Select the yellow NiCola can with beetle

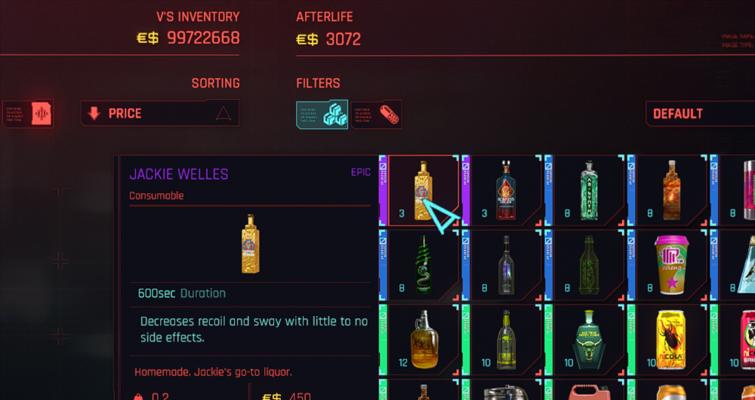point(672,339)
